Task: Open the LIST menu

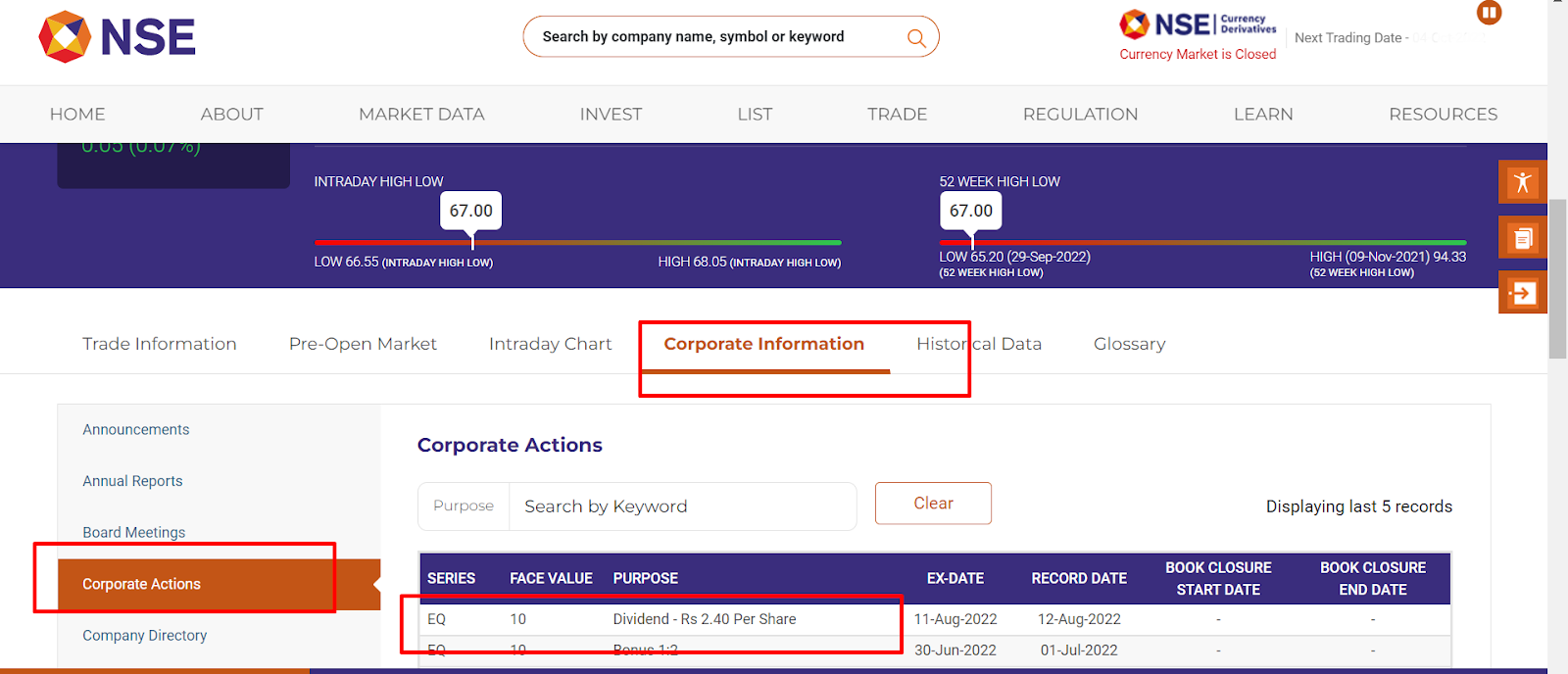Action: point(755,114)
